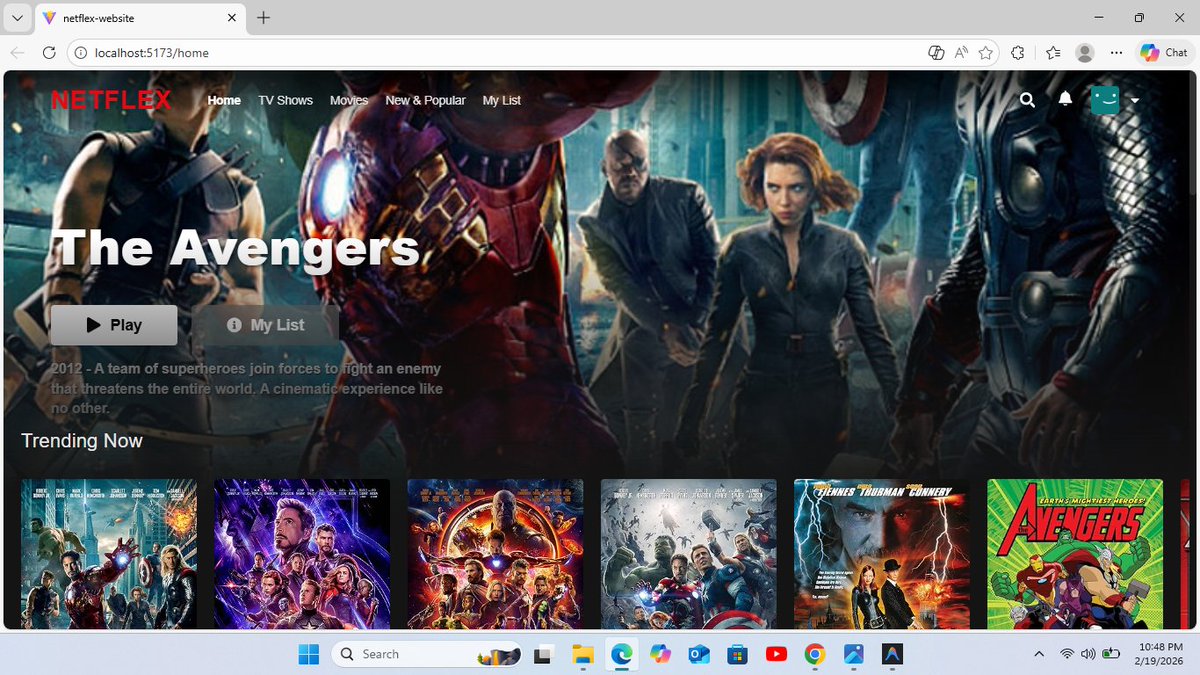
Task: Open a new tab with plus button
Action: point(264,18)
